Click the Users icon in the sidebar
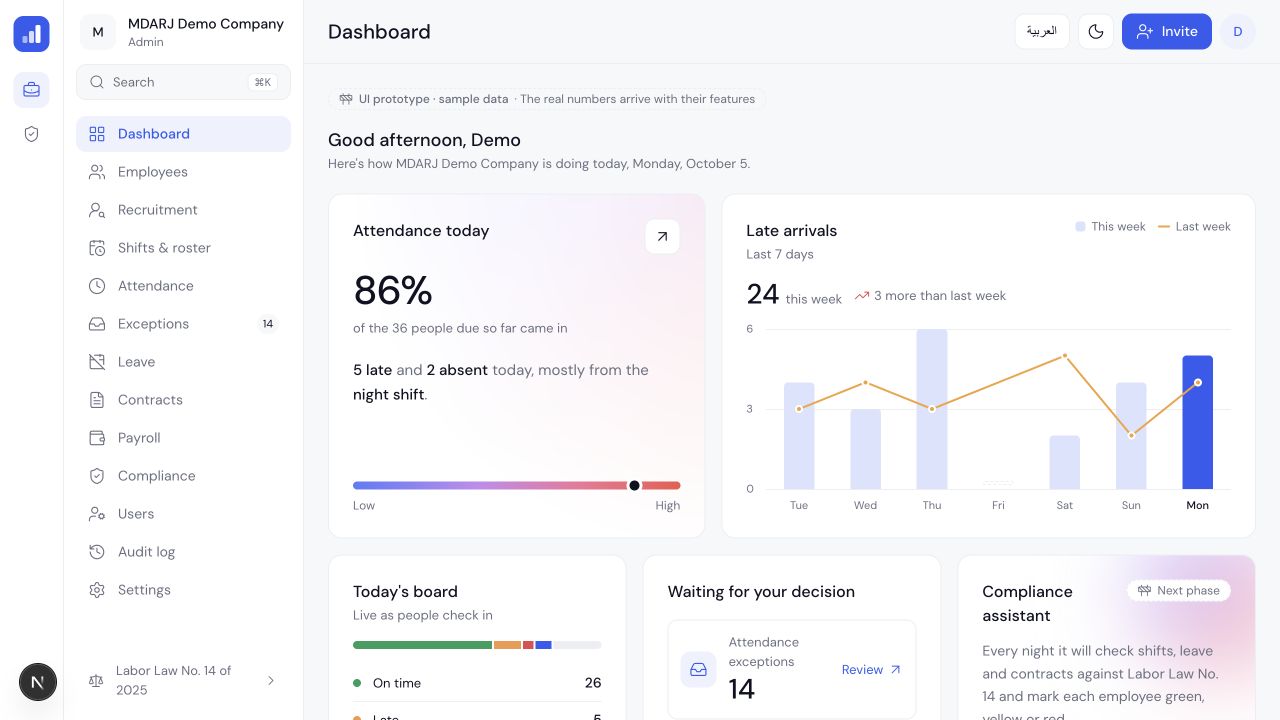 point(97,514)
